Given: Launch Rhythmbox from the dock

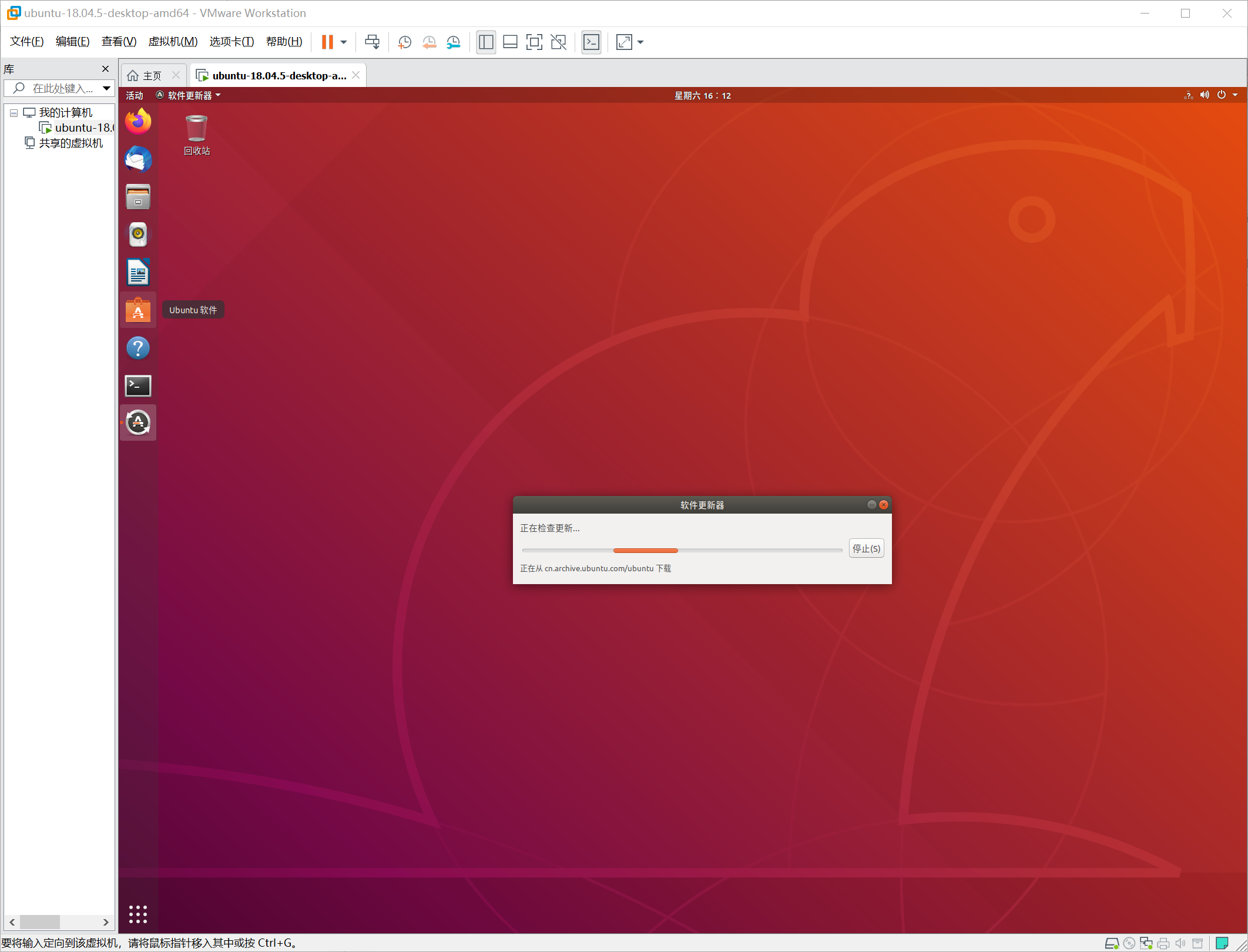Looking at the screenshot, I should pos(138,234).
